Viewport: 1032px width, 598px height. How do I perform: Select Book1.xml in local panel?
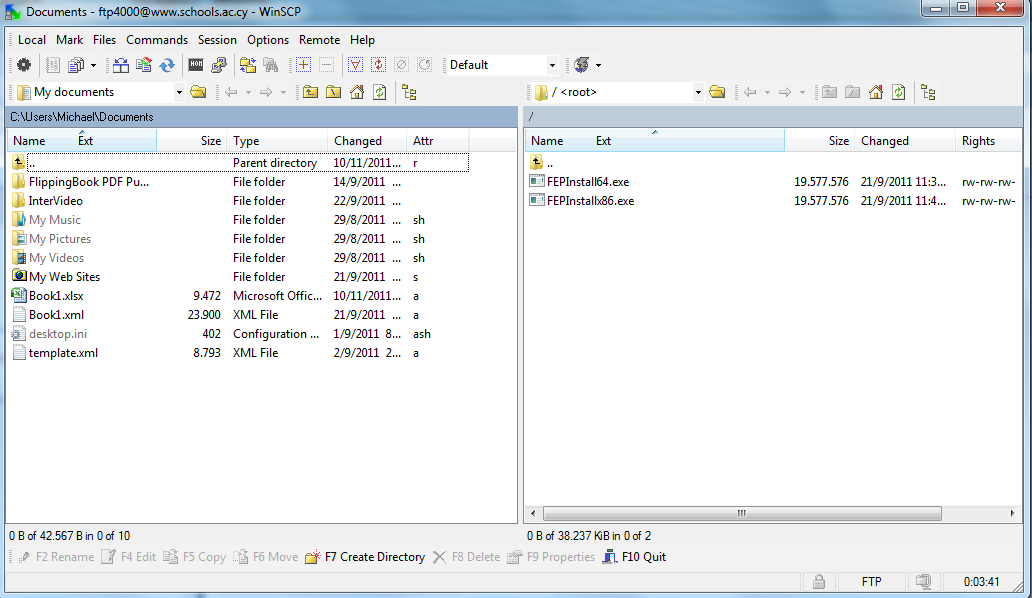(56, 315)
